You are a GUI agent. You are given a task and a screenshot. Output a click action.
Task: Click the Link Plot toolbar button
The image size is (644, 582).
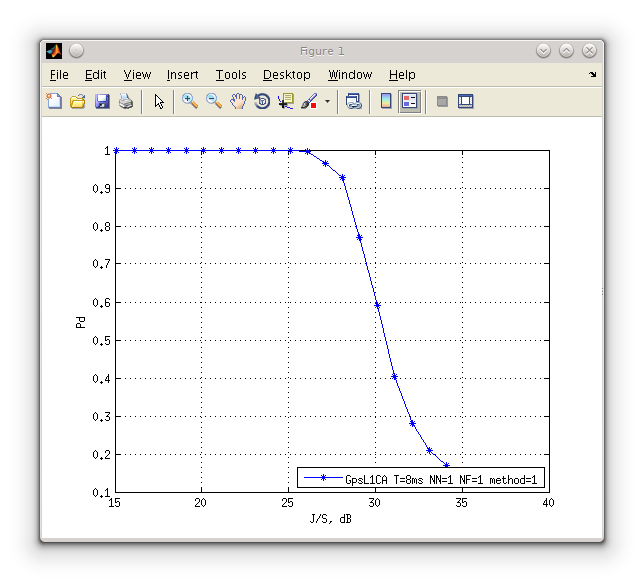tap(353, 101)
